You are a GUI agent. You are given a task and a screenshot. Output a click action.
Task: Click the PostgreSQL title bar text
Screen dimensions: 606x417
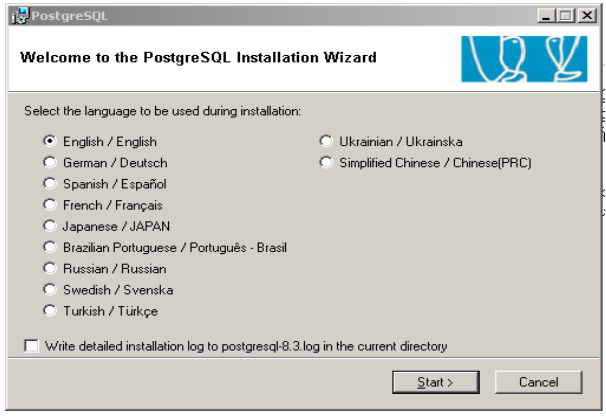click(70, 16)
